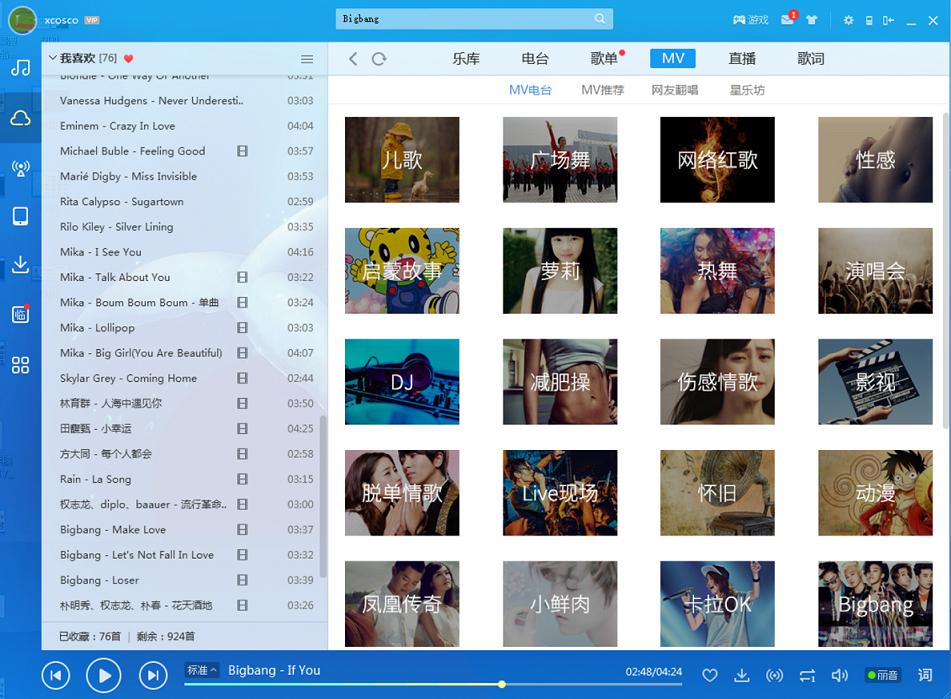Image resolution: width=951 pixels, height=699 pixels.
Task: Toggle favorite heart for the playing song
Action: (709, 676)
